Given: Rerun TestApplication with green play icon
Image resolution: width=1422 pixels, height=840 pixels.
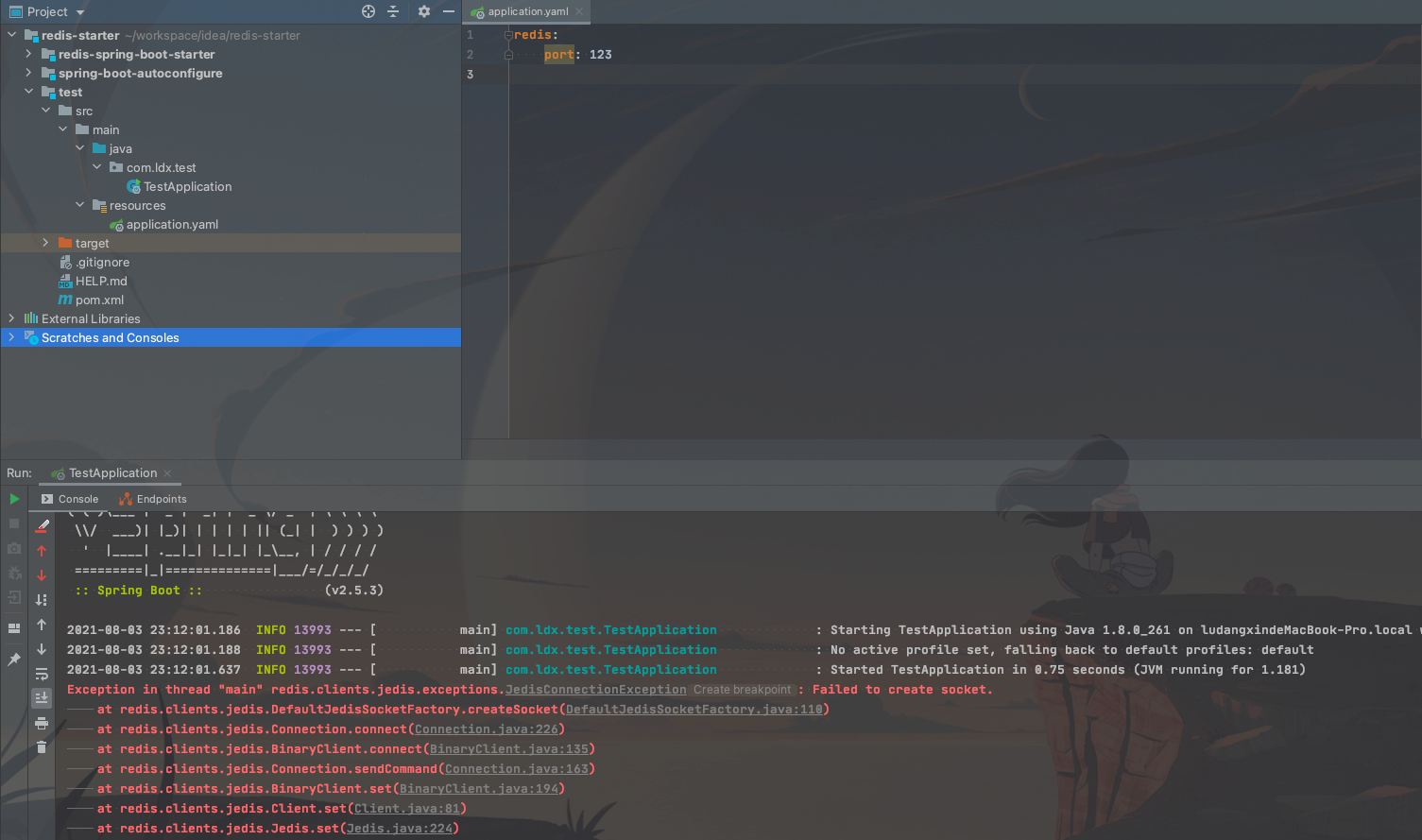Looking at the screenshot, I should pyautogui.click(x=14, y=499).
